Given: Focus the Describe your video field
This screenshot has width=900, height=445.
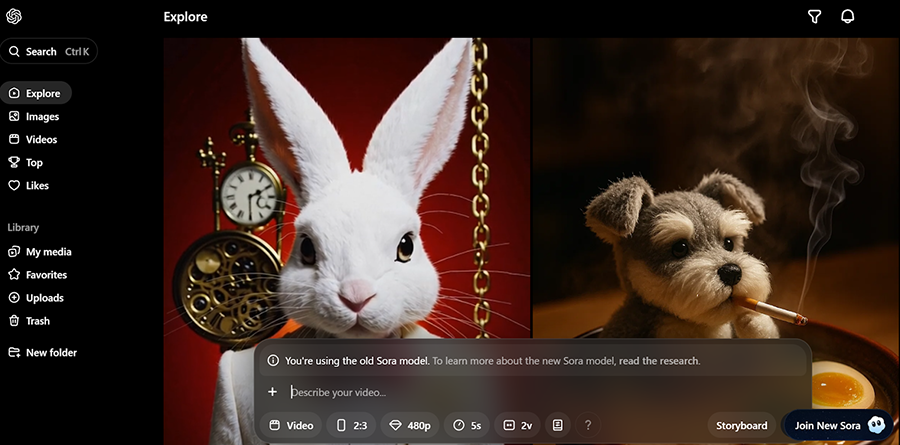Looking at the screenshot, I should click(x=540, y=392).
